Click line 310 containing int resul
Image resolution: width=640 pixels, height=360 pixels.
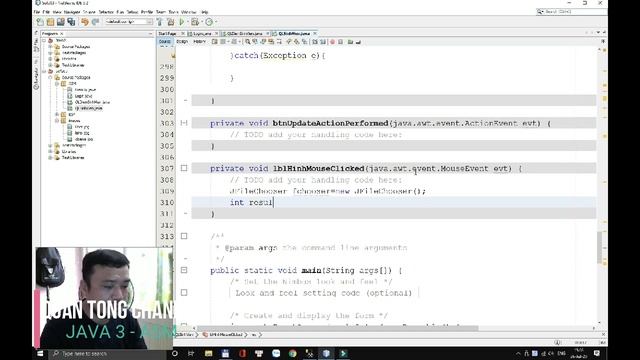pos(393,202)
